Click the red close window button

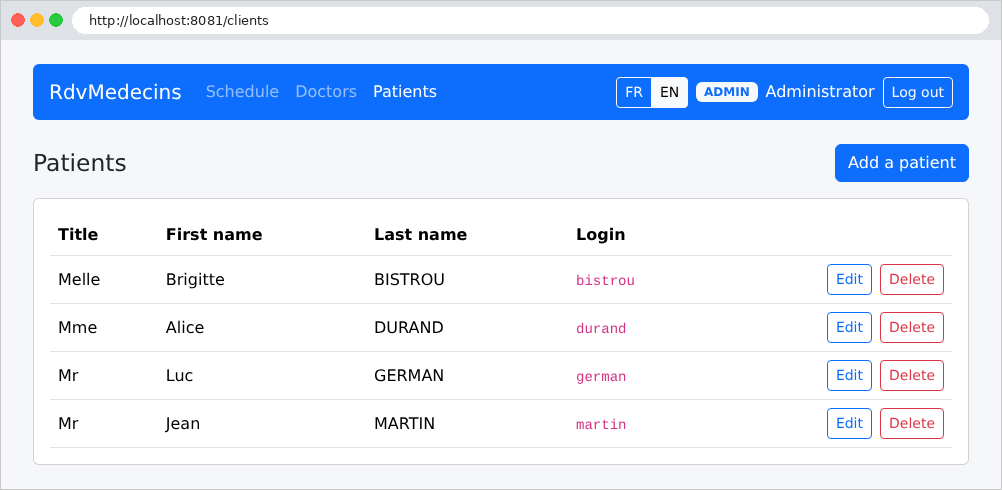[x=18, y=20]
